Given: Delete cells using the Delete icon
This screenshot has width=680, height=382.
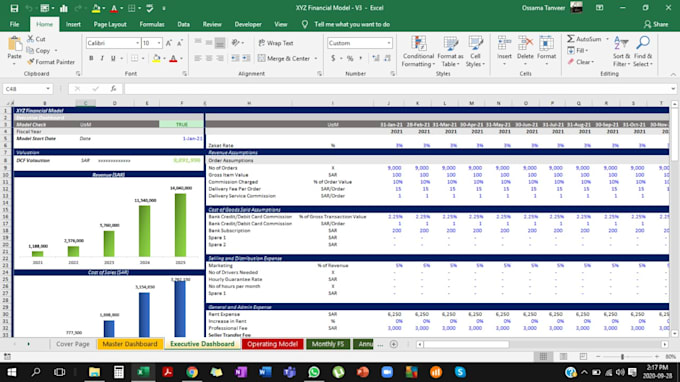Looking at the screenshot, I should [x=525, y=44].
